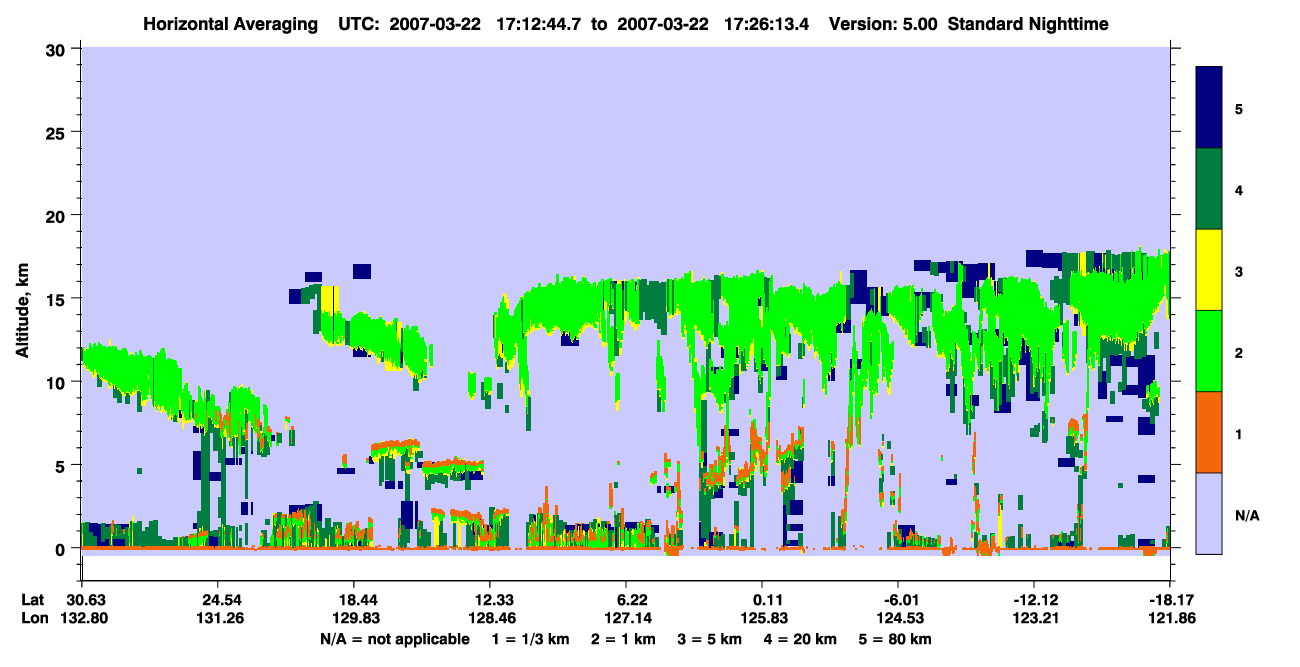Screen dimensions: 1300x667
Task: Click longitude value 121.86
Action: 1170,618
